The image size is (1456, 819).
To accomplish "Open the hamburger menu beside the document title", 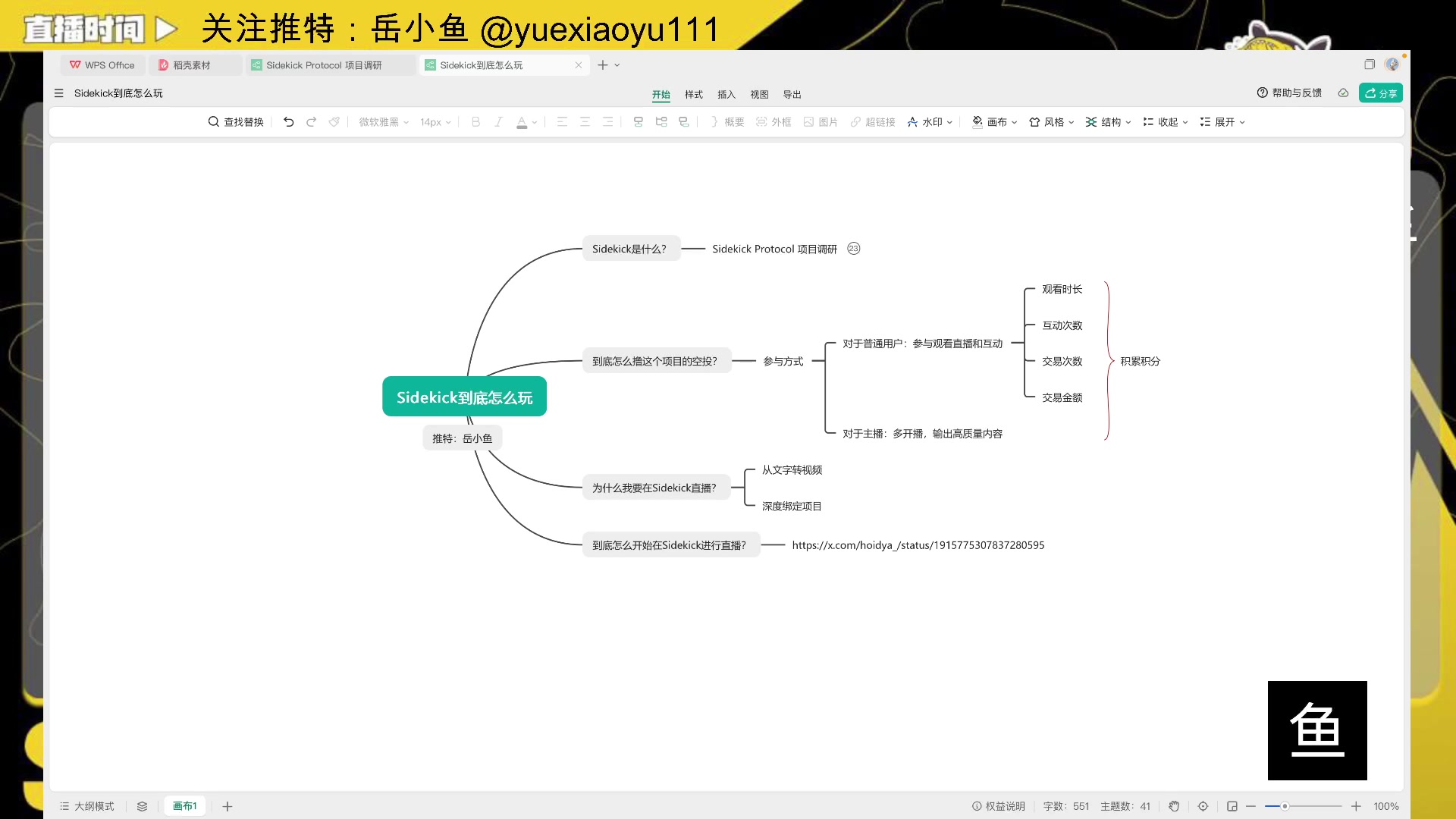I will tap(58, 93).
